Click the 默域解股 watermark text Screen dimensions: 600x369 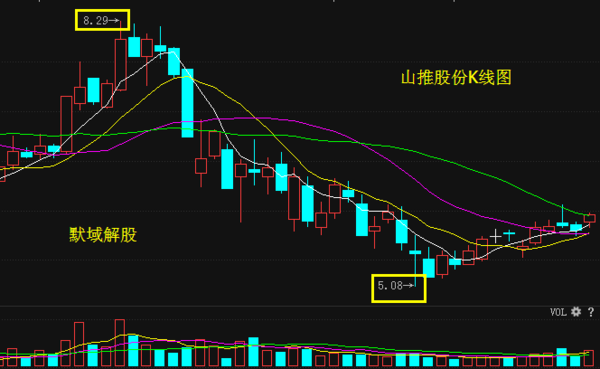tap(103, 235)
